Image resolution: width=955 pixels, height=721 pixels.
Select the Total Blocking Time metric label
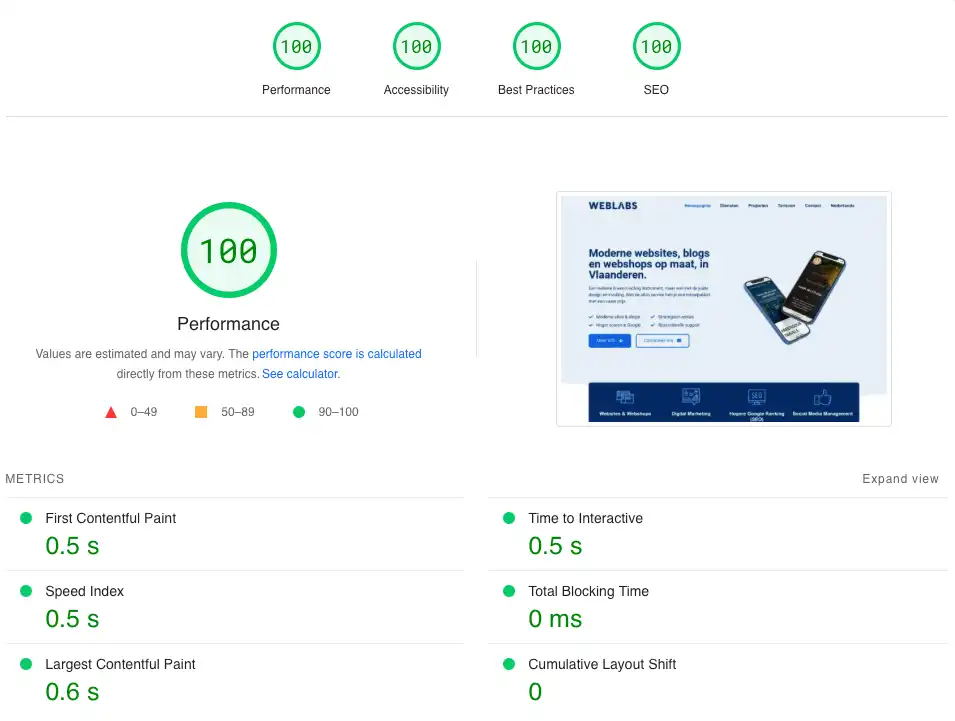[x=588, y=591]
